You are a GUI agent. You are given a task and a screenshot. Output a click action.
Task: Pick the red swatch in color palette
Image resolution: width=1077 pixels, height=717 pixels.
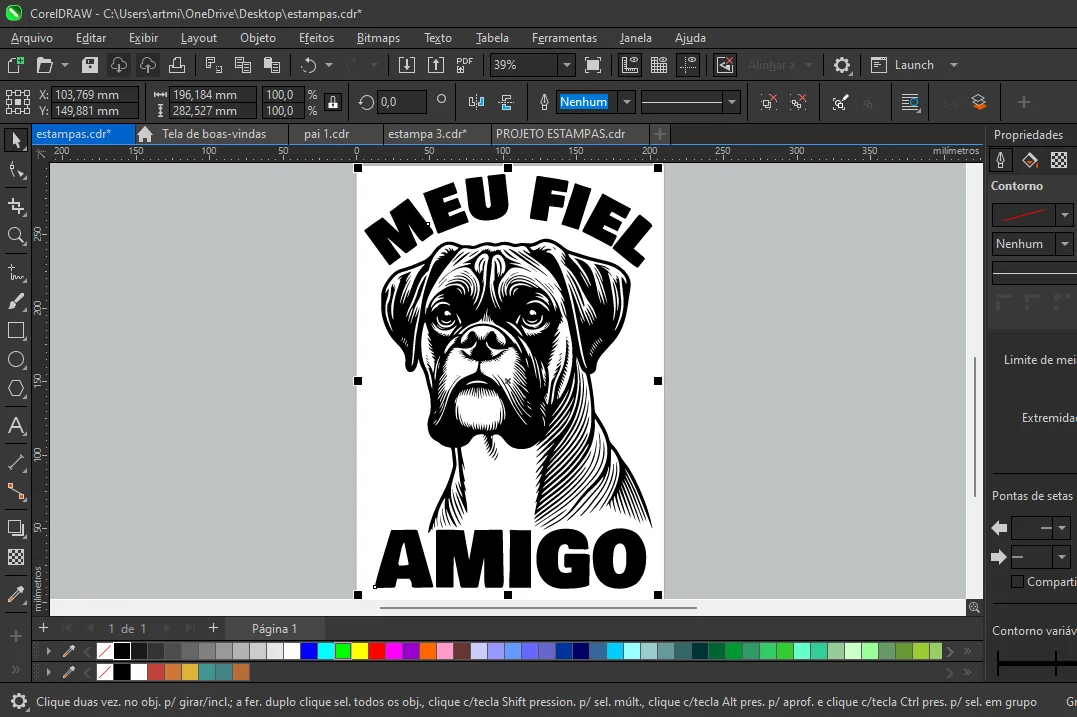(376, 650)
